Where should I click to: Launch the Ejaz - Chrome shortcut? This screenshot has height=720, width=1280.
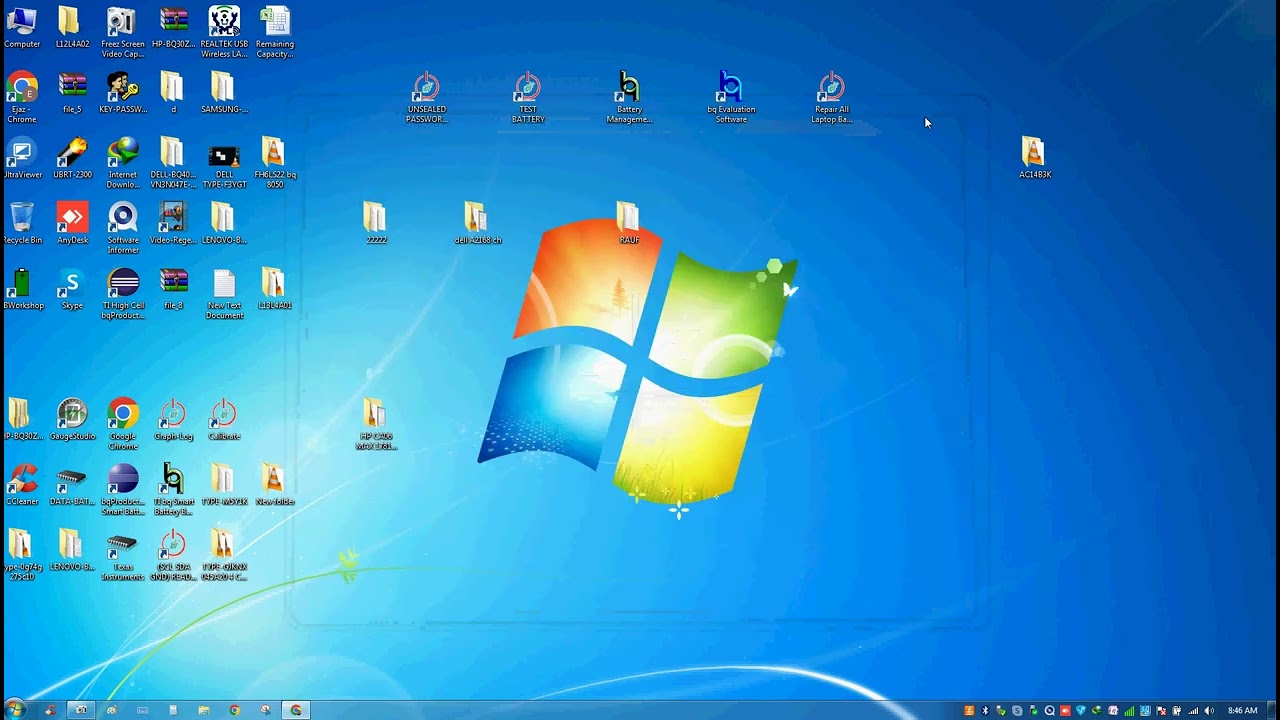point(21,98)
